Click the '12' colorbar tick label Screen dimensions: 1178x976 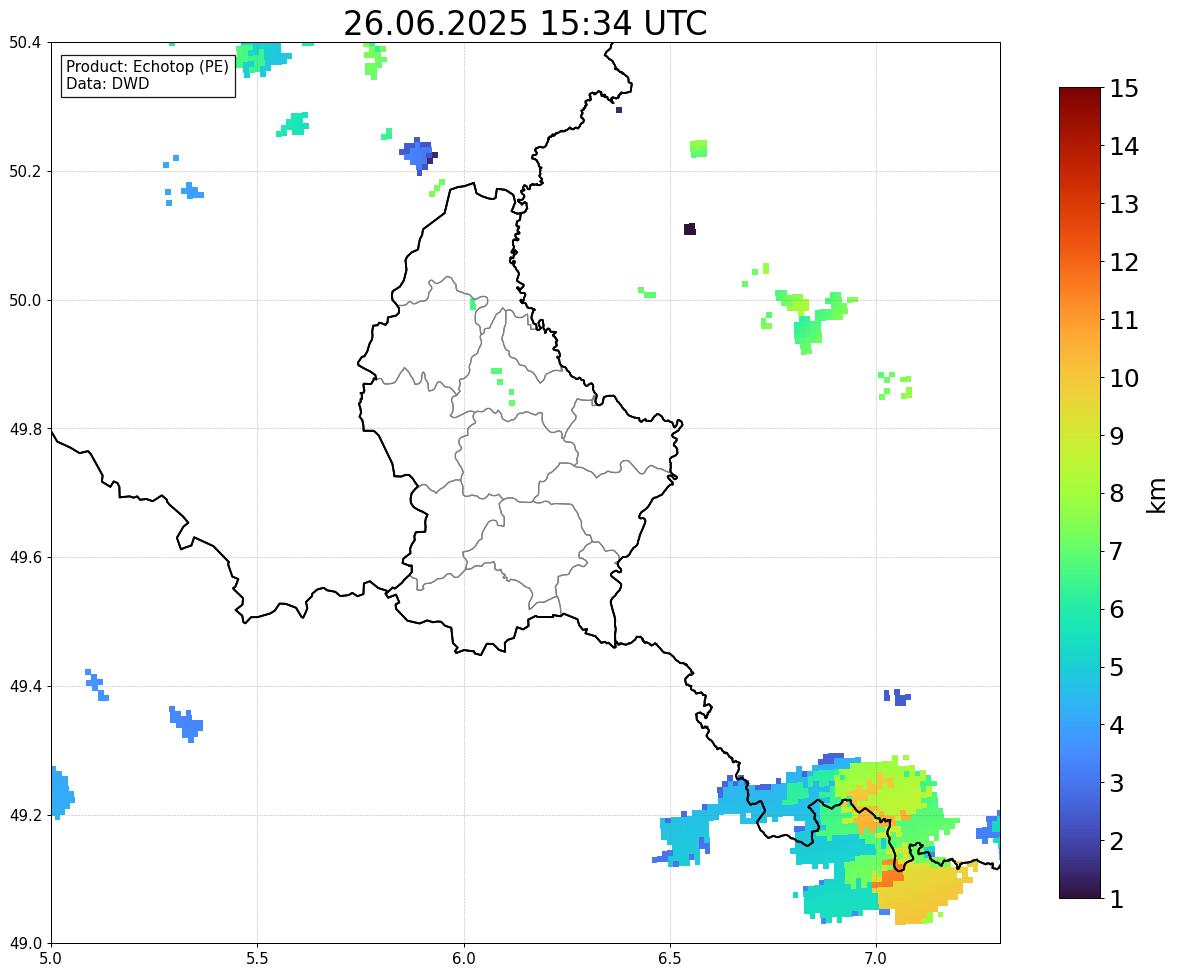click(x=1124, y=262)
